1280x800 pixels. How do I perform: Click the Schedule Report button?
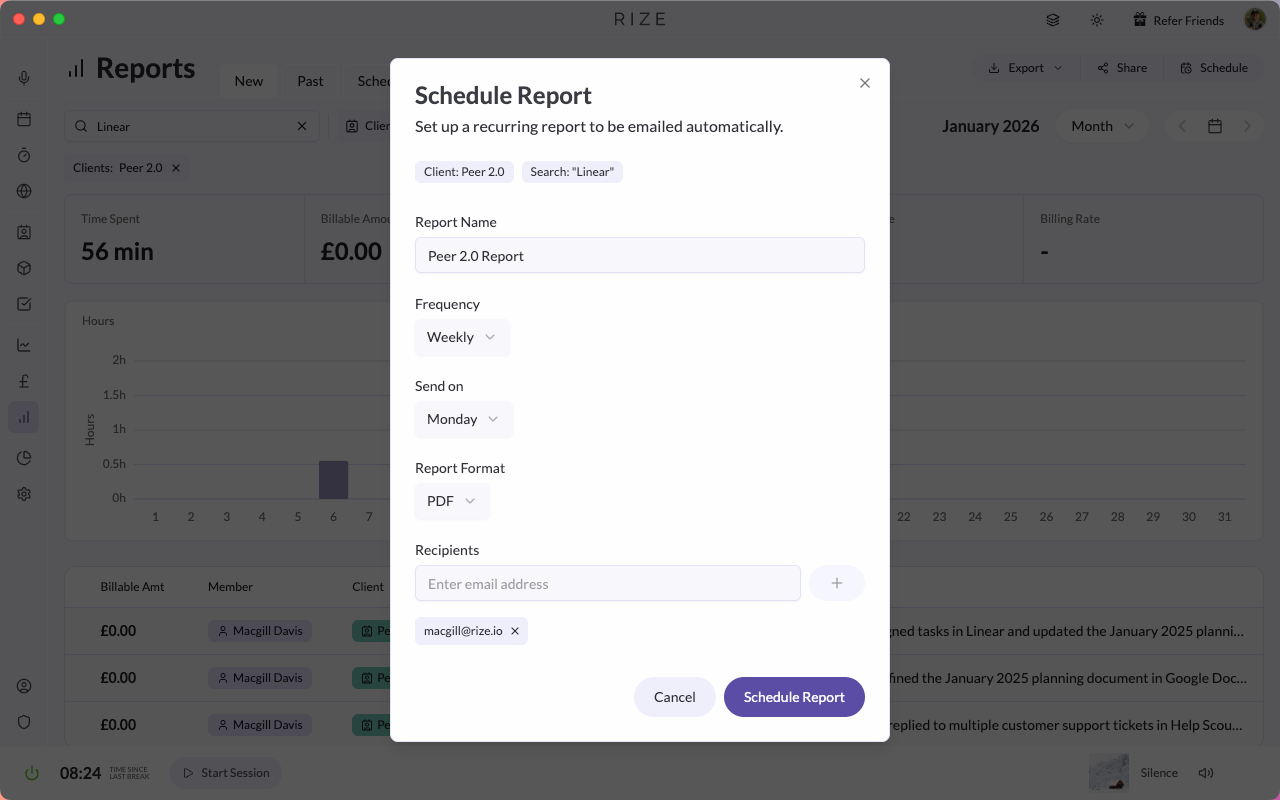click(x=794, y=696)
